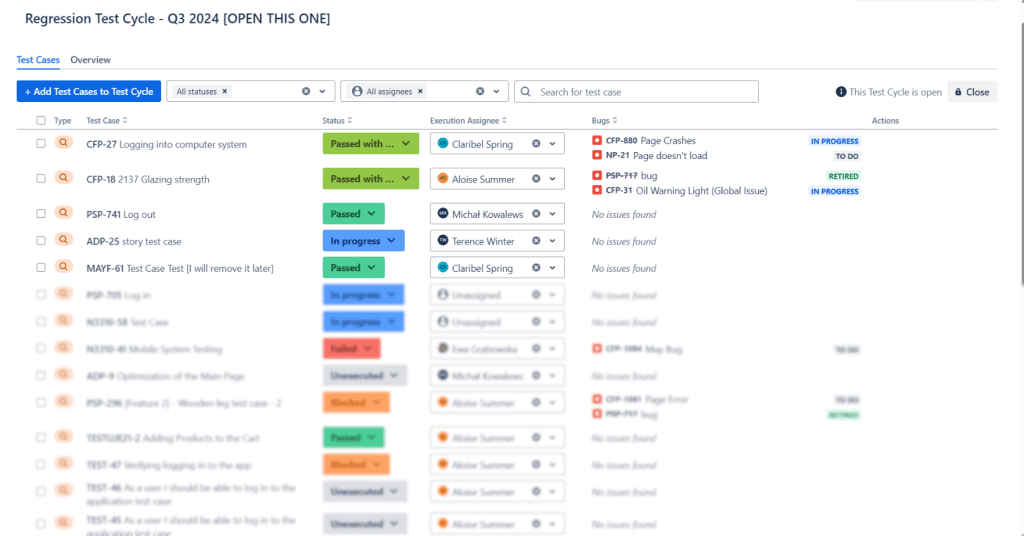Click the Regression Test Cycle - Q3 2024 title
The image size is (1024, 536).
[178, 18]
